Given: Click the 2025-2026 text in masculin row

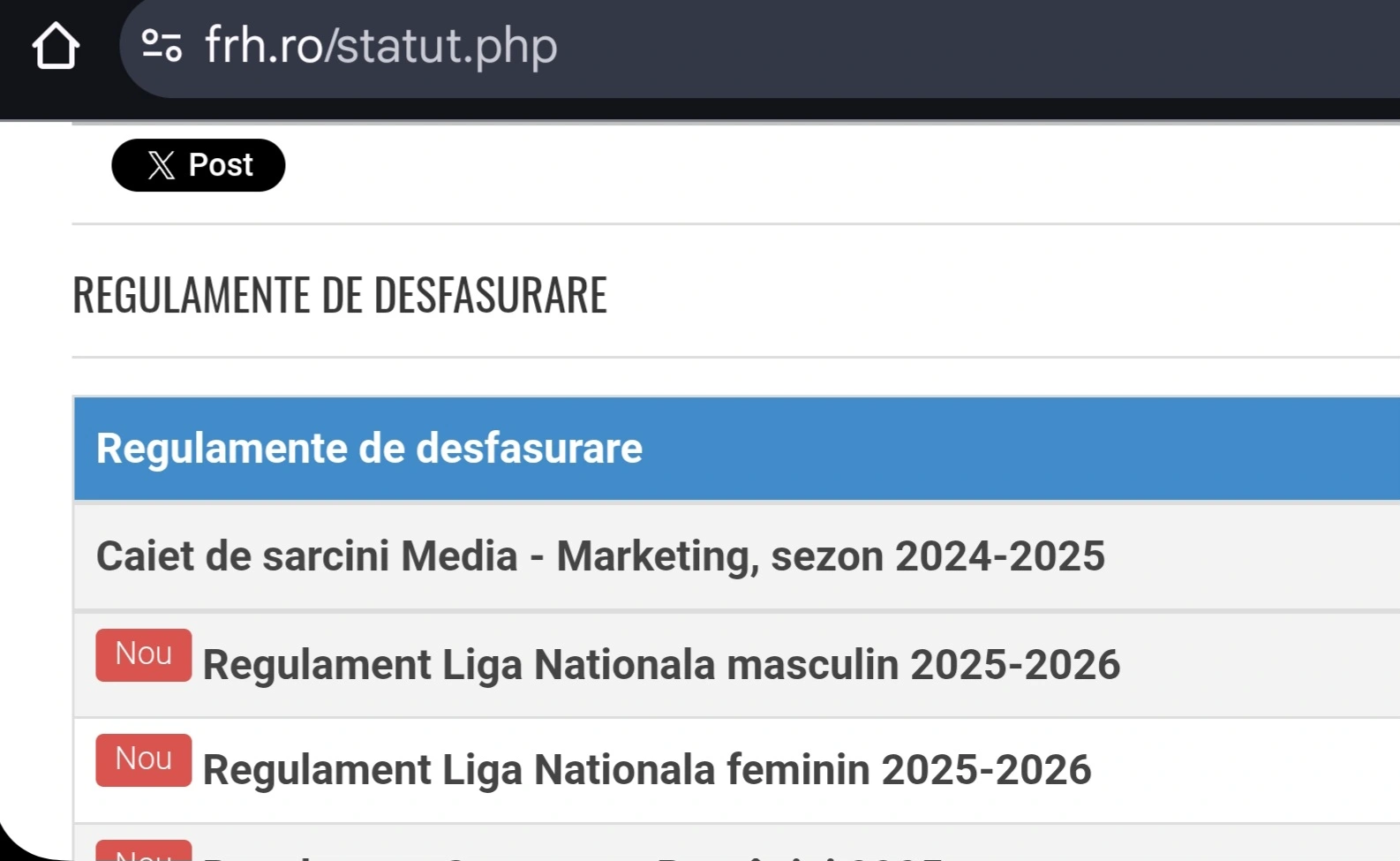Looking at the screenshot, I should (1015, 665).
